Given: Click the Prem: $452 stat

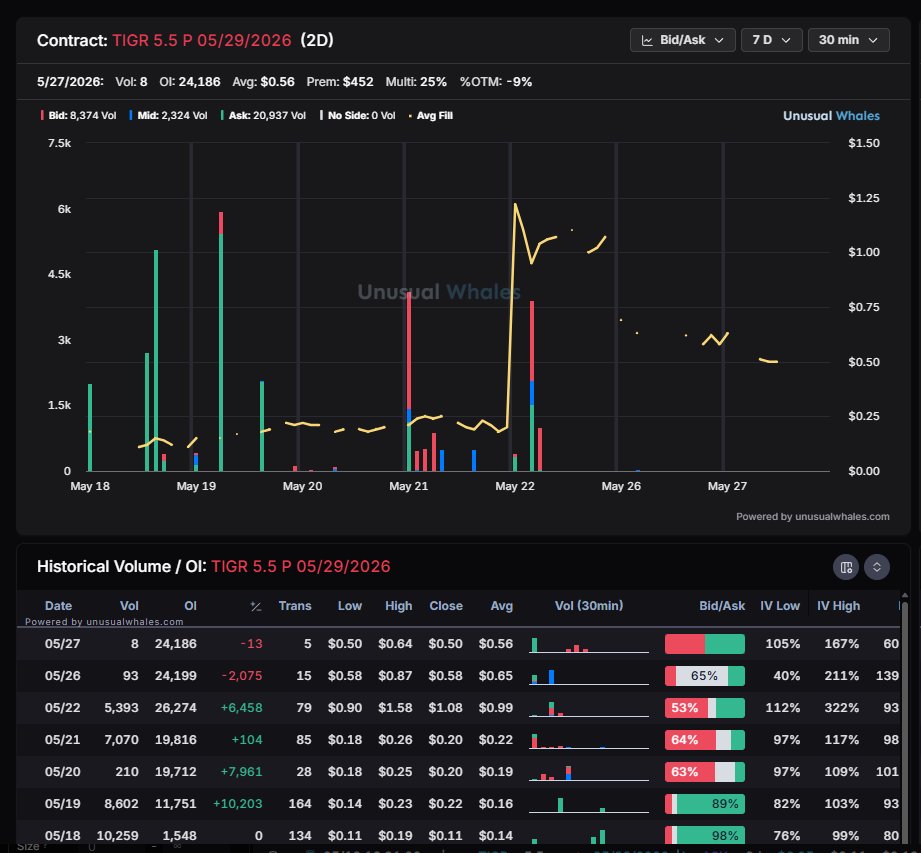Looking at the screenshot, I should [340, 82].
